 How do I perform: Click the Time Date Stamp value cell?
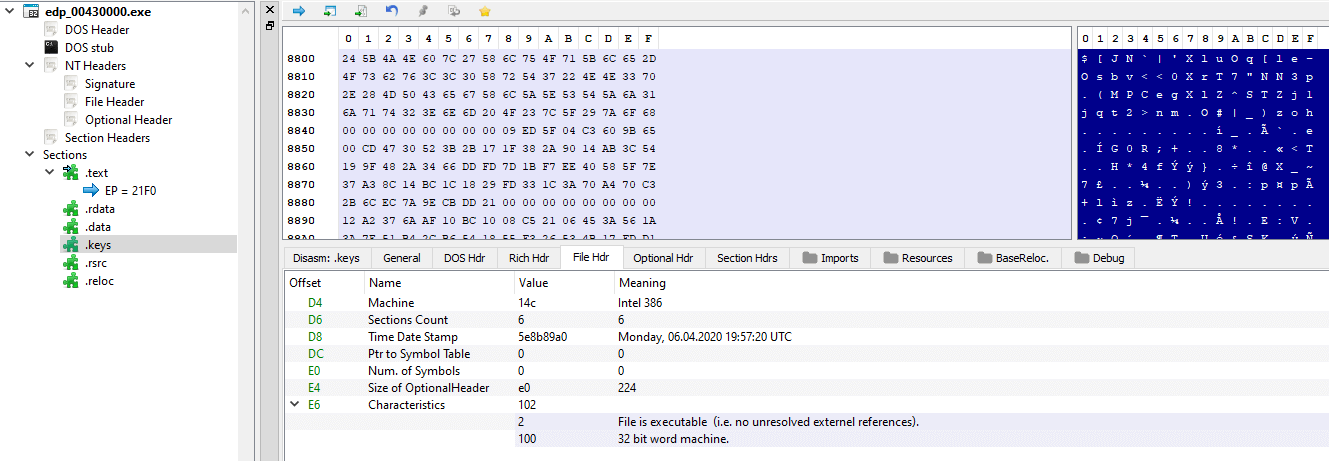tap(543, 337)
